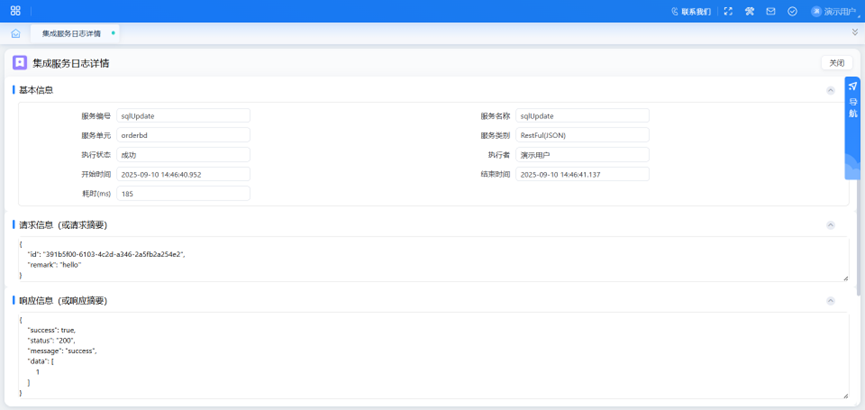This screenshot has width=865, height=410.
Task: Click the 服务编号 input field
Action: coord(183,116)
